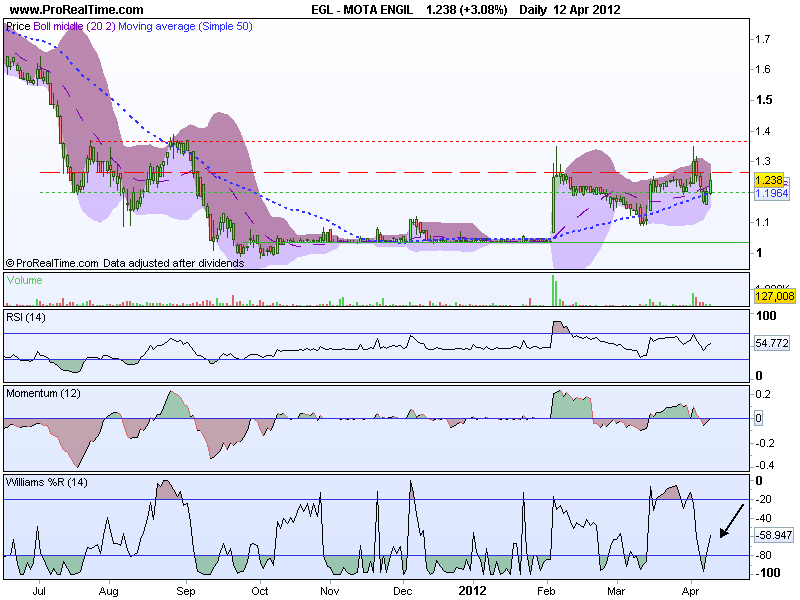The height and width of the screenshot is (600, 800).
Task: Click the 'EGL - MOTA ENGIL' chart title
Action: point(362,10)
